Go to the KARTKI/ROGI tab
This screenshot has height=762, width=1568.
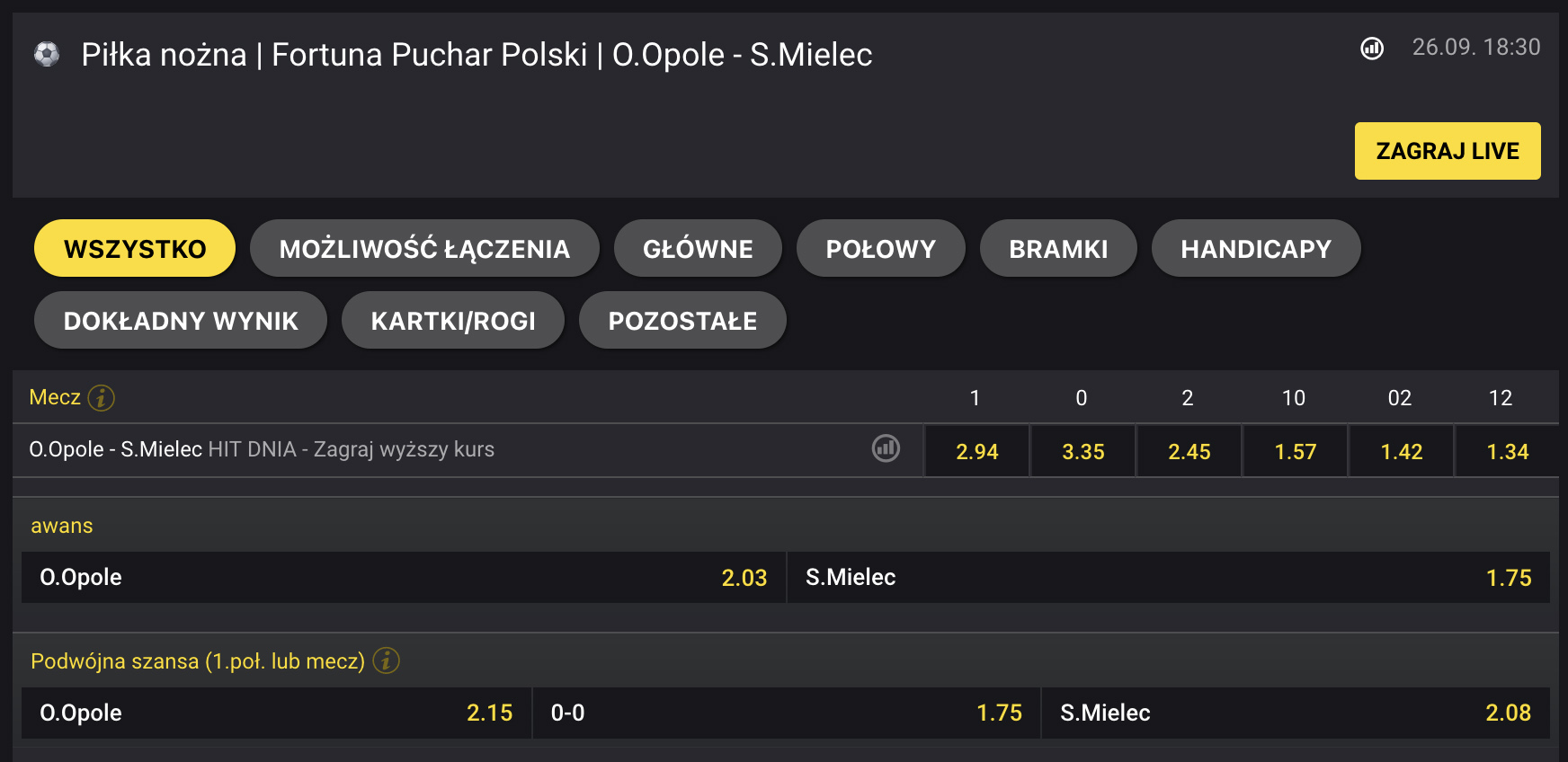[453, 321]
